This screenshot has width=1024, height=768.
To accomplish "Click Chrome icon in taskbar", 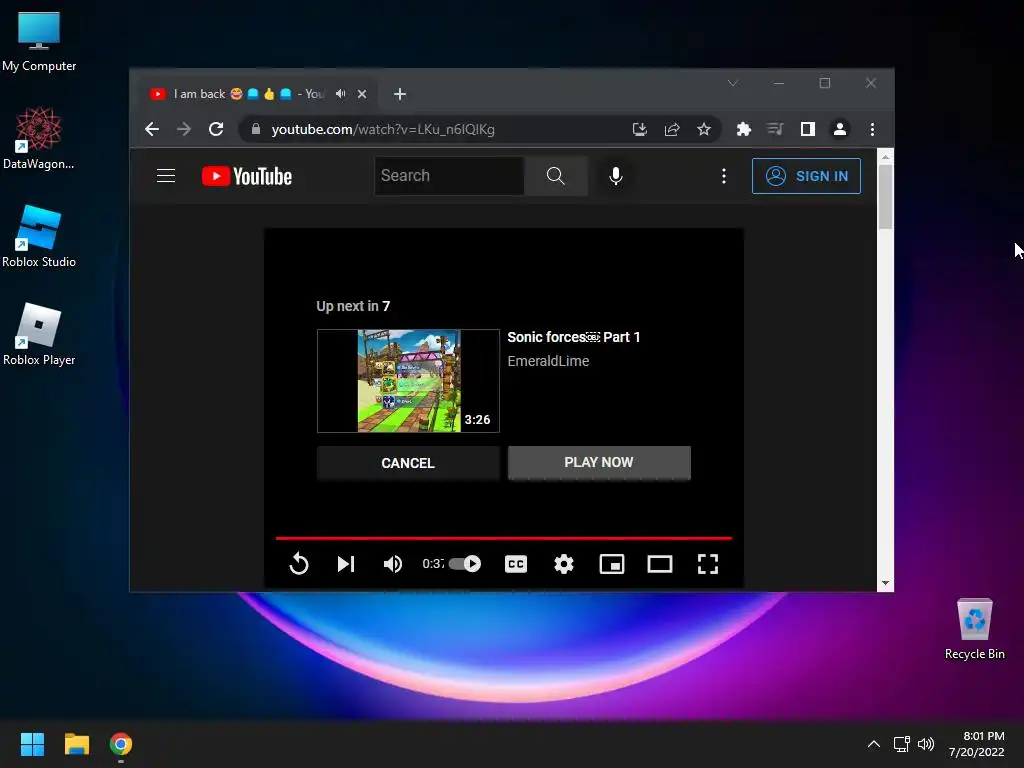I will (x=121, y=744).
